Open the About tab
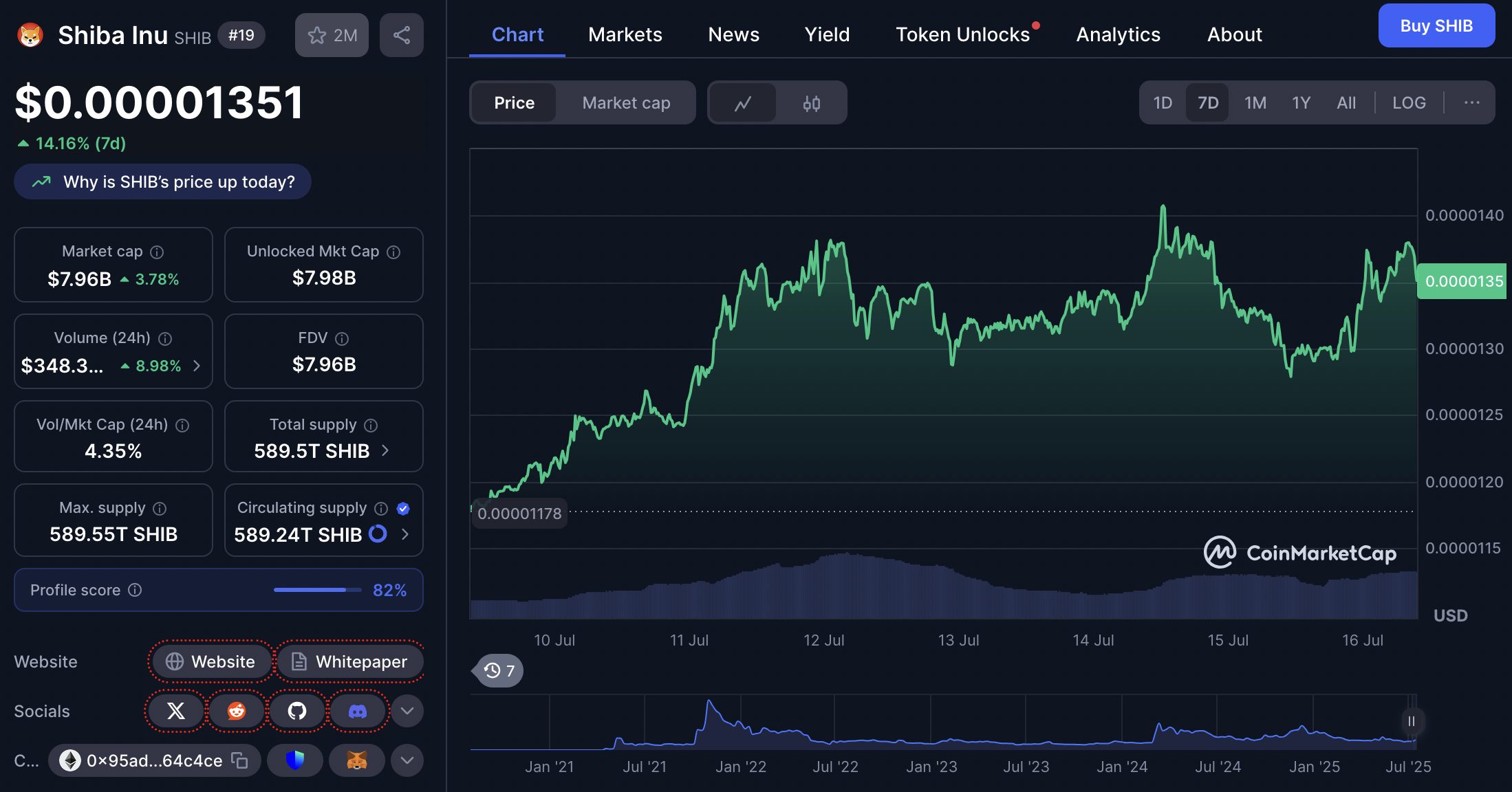The image size is (1512, 792). coord(1235,34)
